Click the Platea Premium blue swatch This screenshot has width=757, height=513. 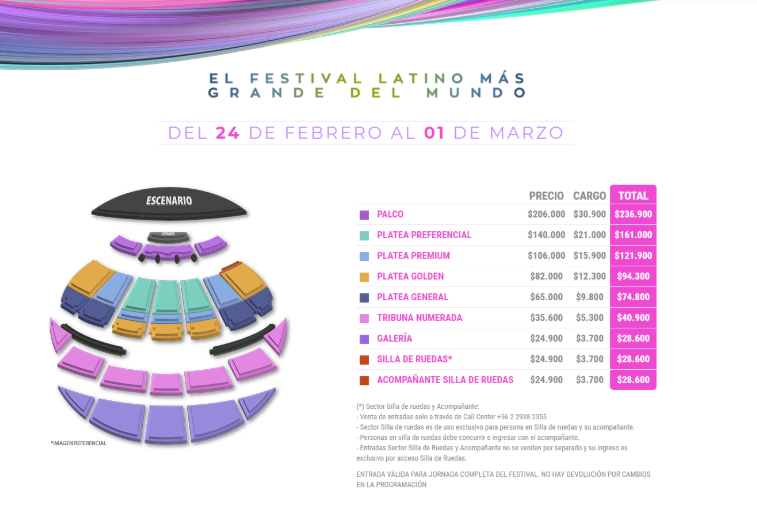364,256
